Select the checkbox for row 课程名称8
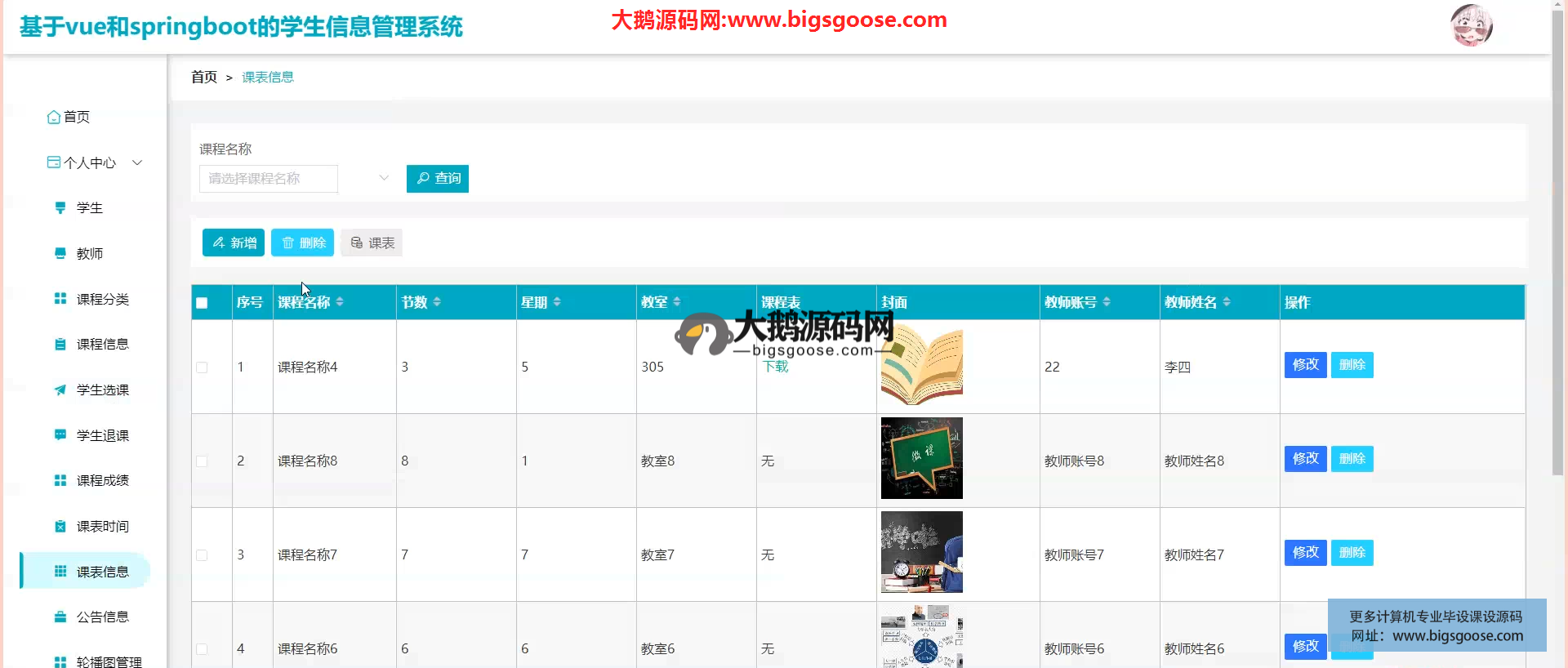The height and width of the screenshot is (668, 1568). coord(202,461)
